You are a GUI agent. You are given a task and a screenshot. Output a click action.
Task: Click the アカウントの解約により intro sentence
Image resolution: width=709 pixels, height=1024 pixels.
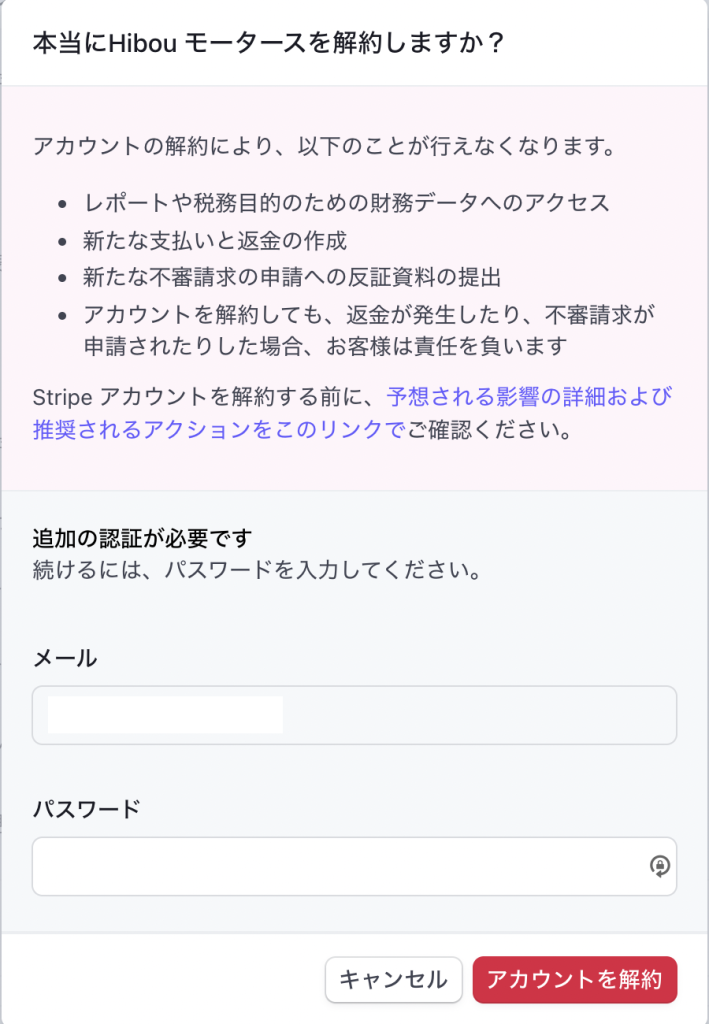pyautogui.click(x=322, y=146)
